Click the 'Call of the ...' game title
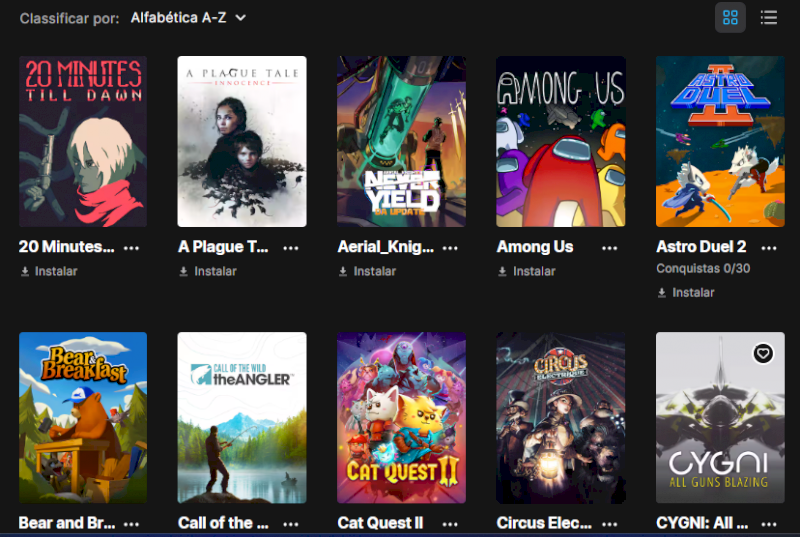 tap(223, 523)
